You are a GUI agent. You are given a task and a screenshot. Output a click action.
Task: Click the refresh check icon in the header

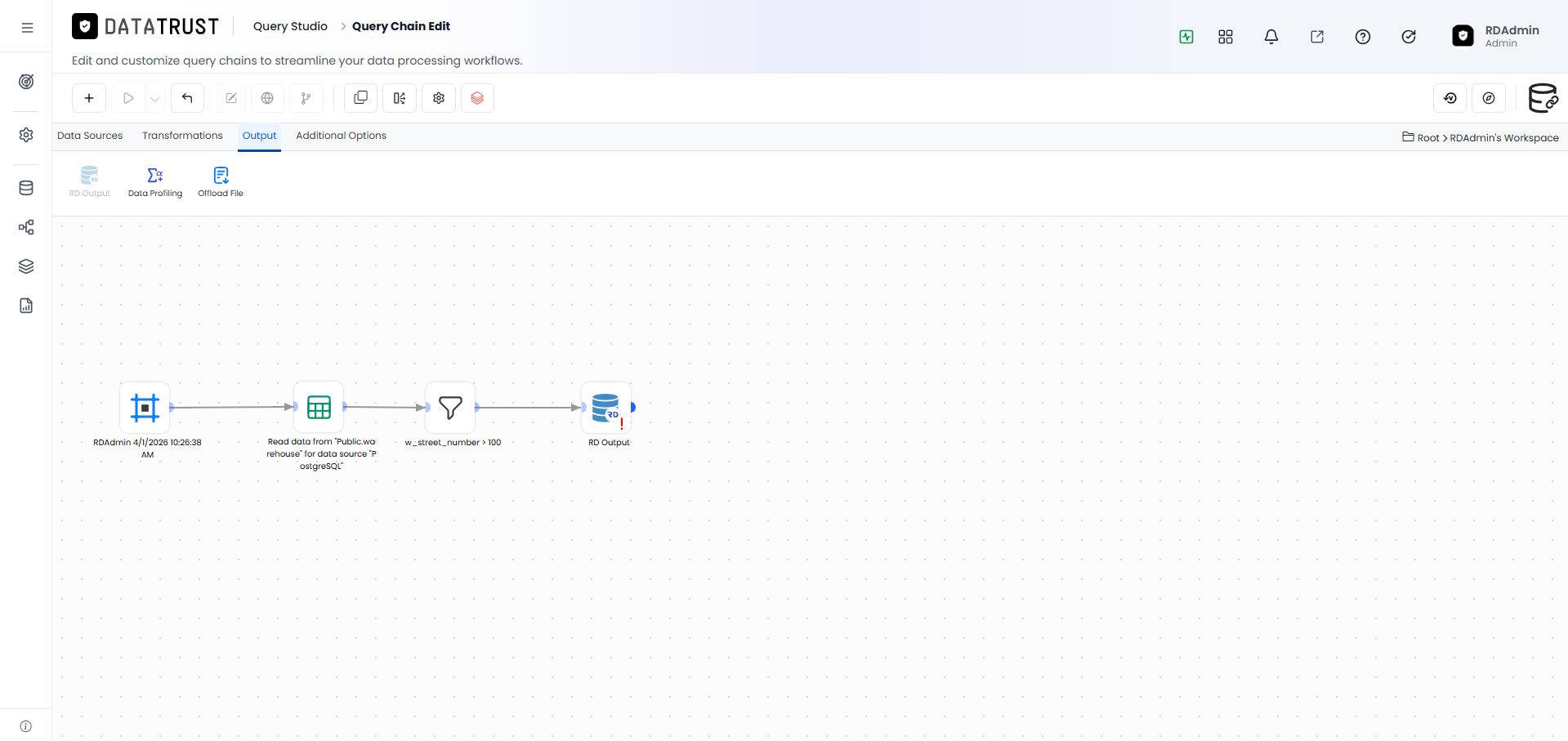[1409, 37]
